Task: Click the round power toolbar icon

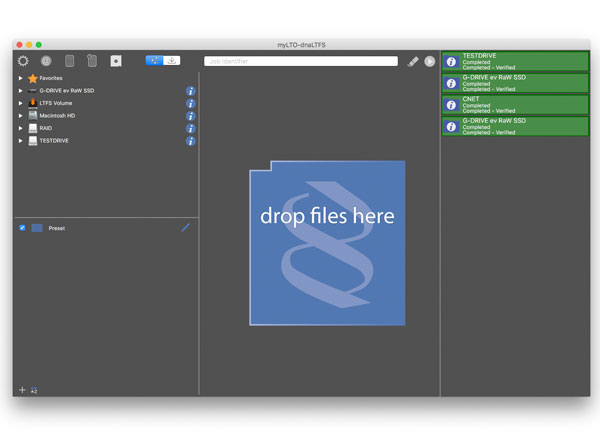Action: coord(46,61)
